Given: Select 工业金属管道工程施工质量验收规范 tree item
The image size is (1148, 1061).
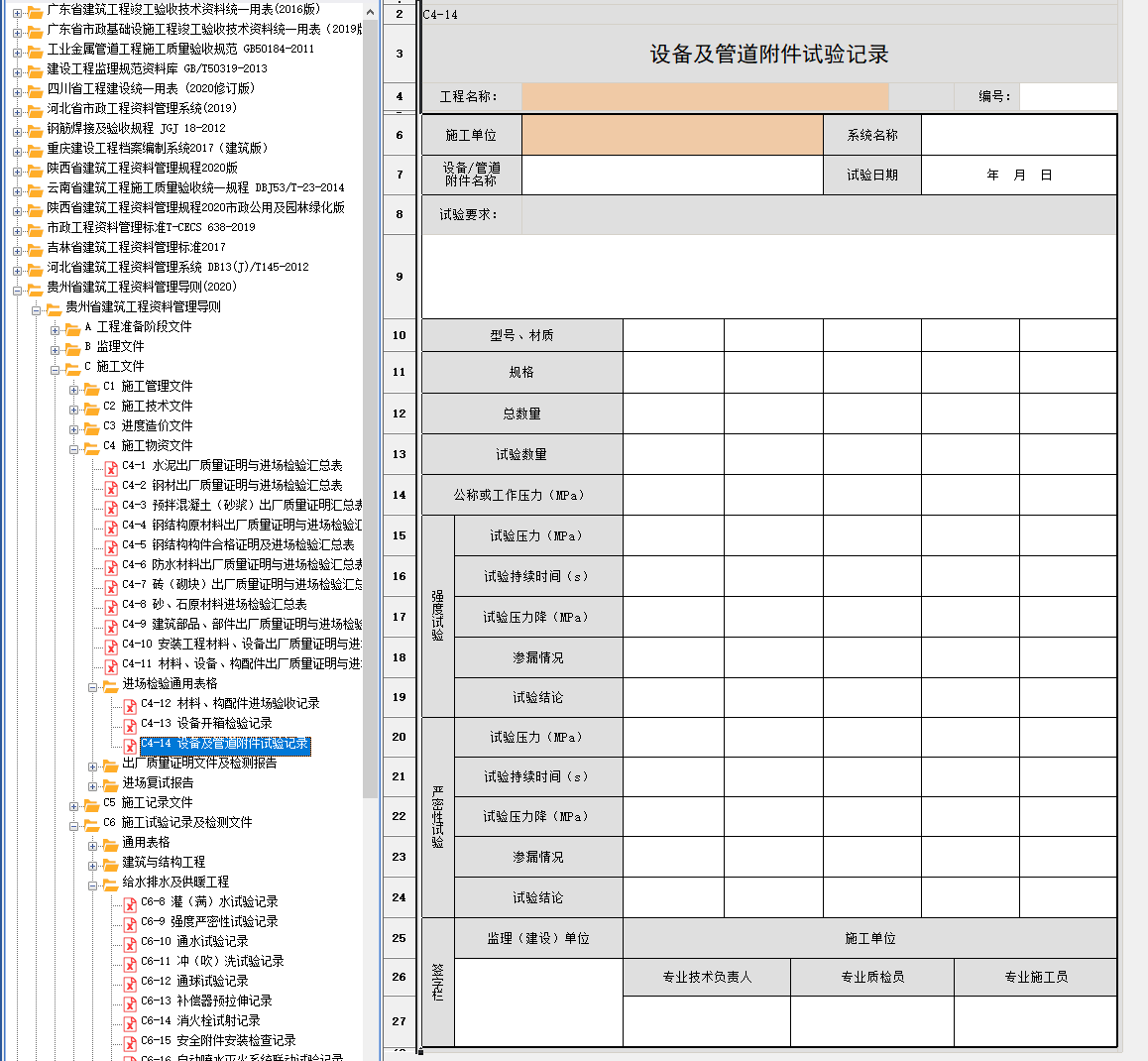Looking at the screenshot, I should 180,49.
